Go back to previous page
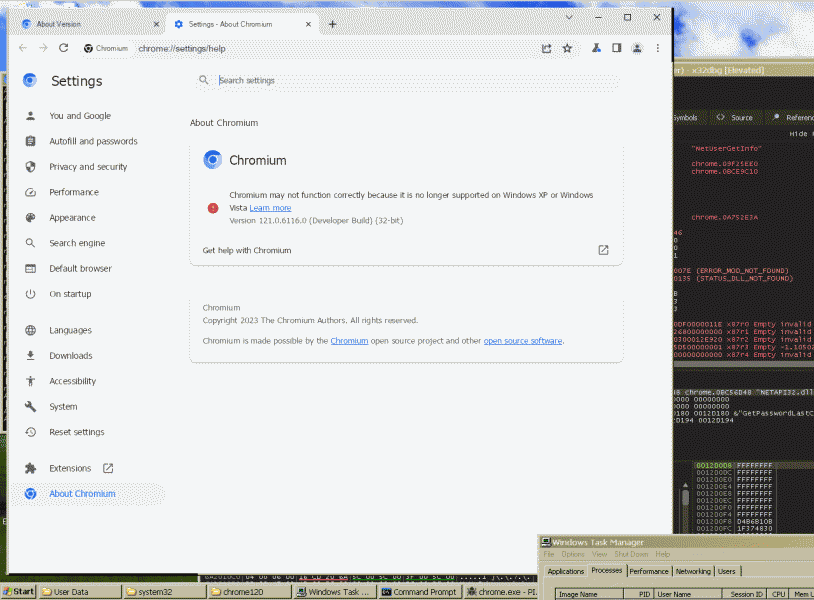The image size is (814, 600). (23, 48)
